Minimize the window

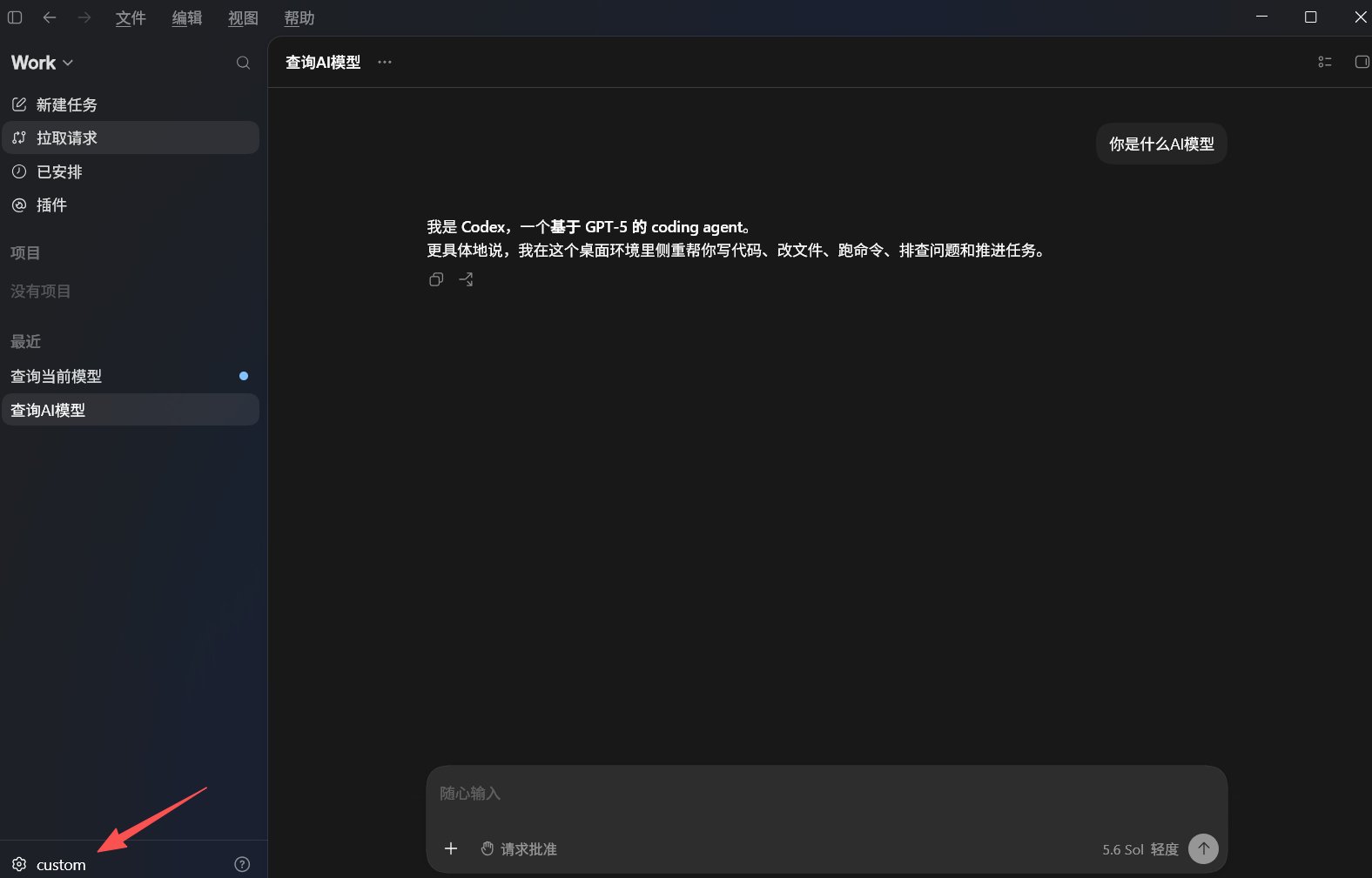click(1261, 17)
